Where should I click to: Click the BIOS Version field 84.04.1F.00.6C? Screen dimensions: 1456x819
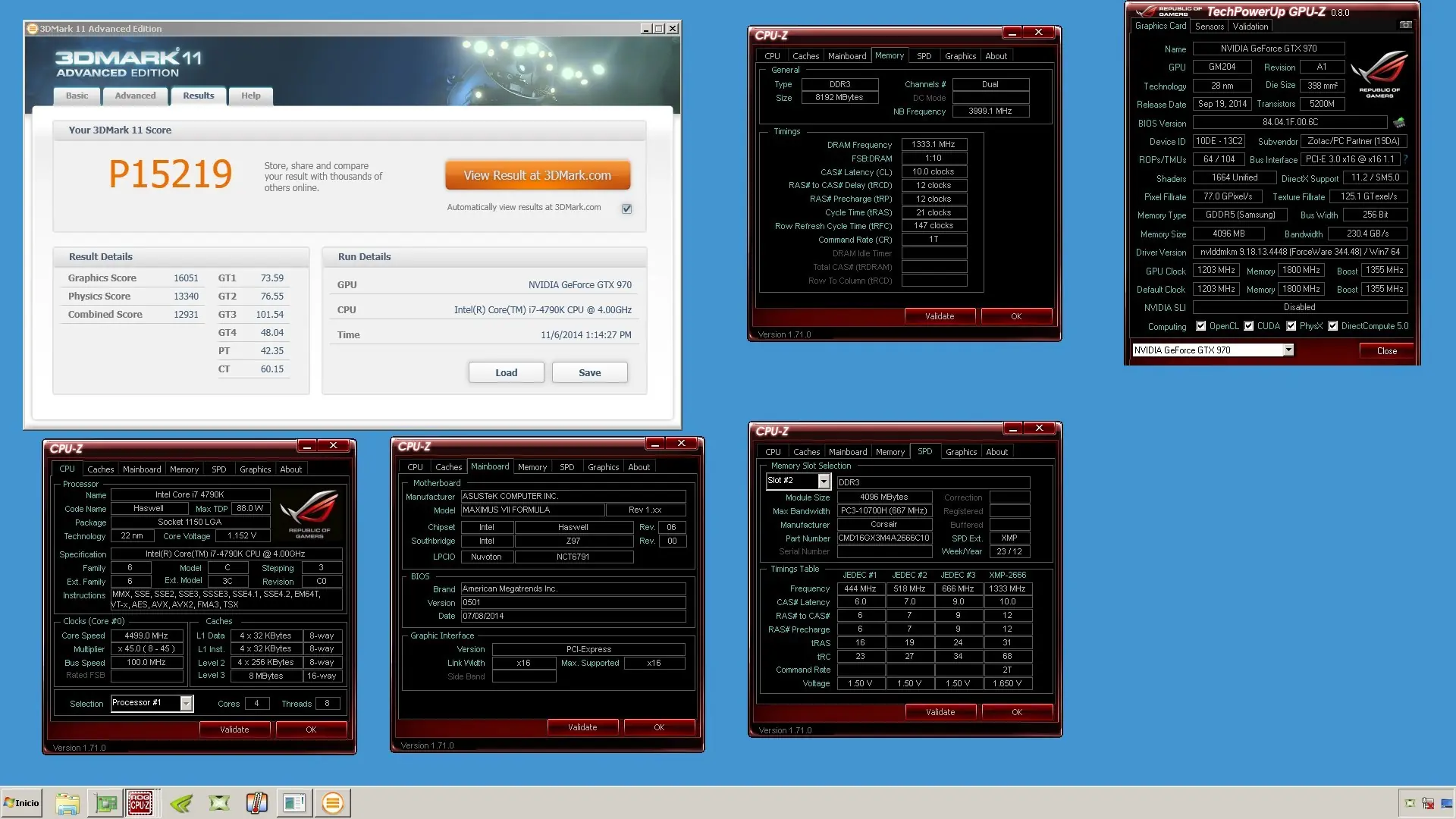click(1290, 122)
